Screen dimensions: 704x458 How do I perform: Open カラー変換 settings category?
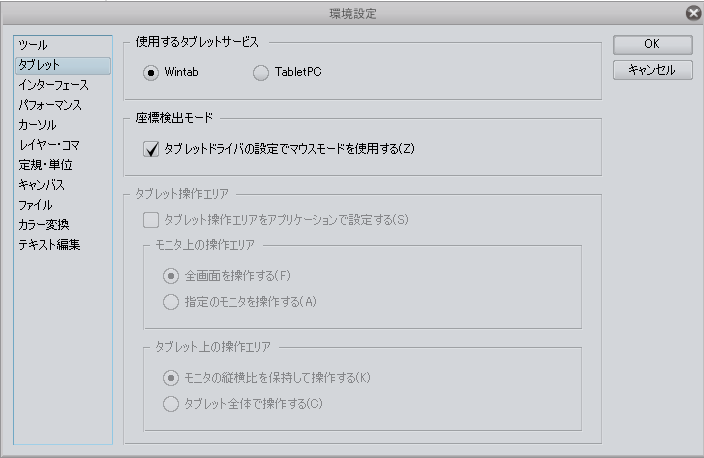43,225
